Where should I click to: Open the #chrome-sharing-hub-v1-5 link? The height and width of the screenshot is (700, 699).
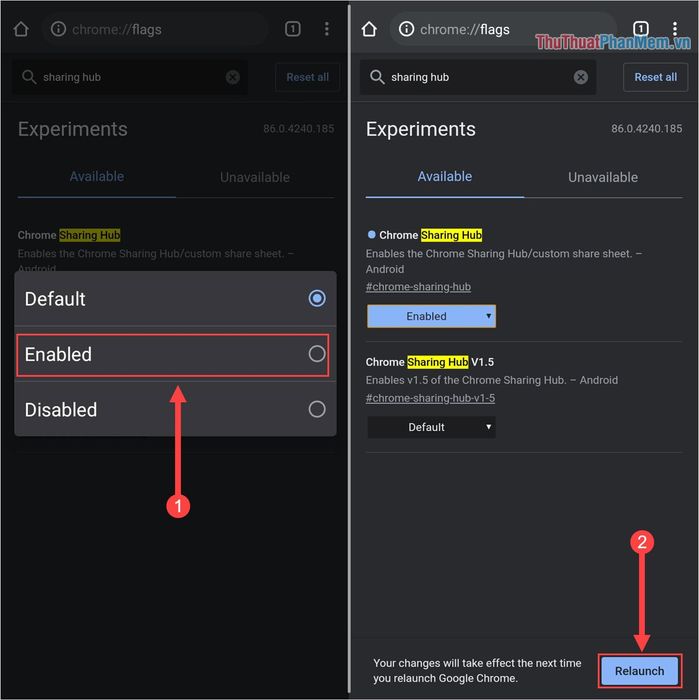coord(430,398)
